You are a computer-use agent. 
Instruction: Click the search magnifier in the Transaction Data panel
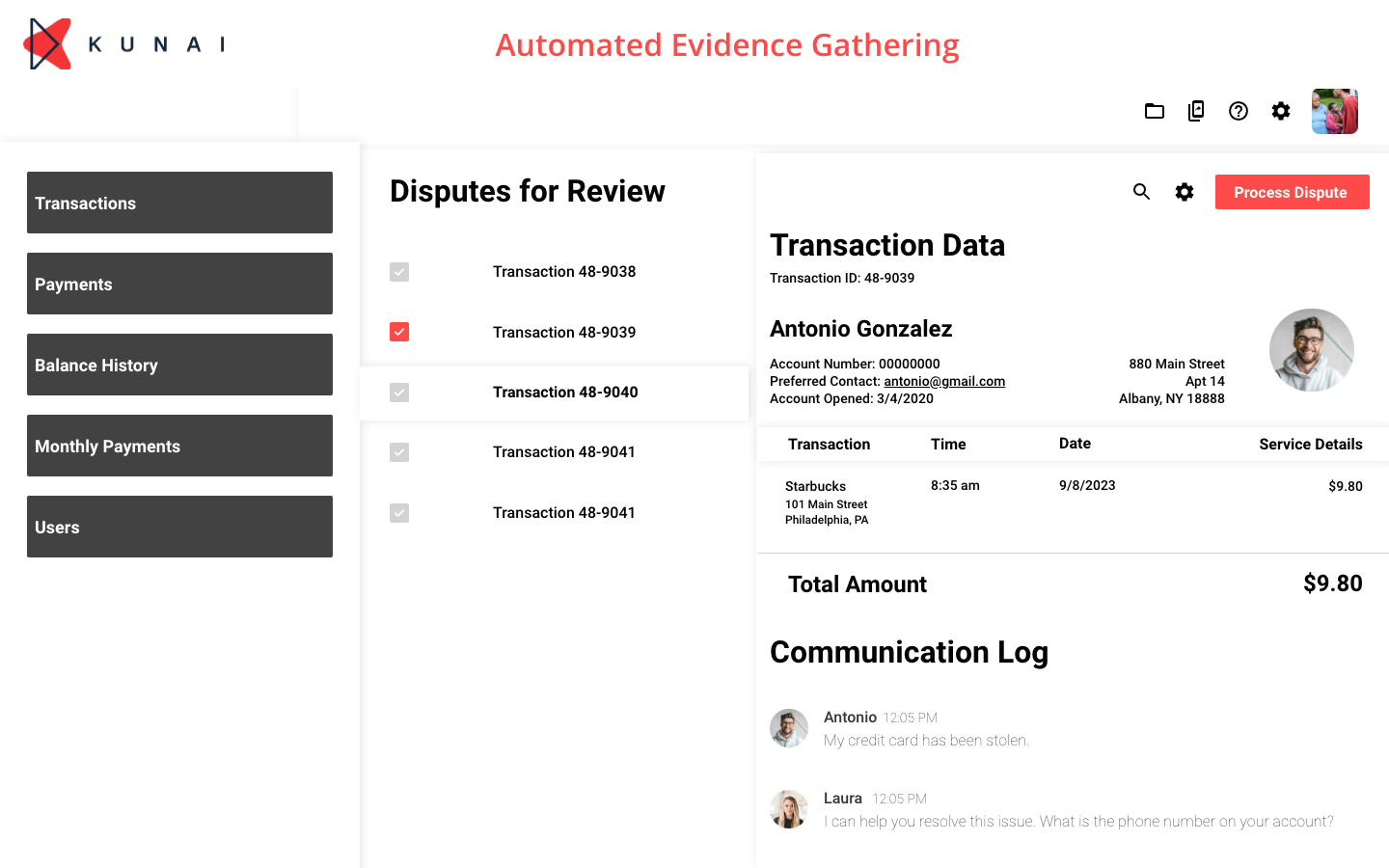(1141, 192)
